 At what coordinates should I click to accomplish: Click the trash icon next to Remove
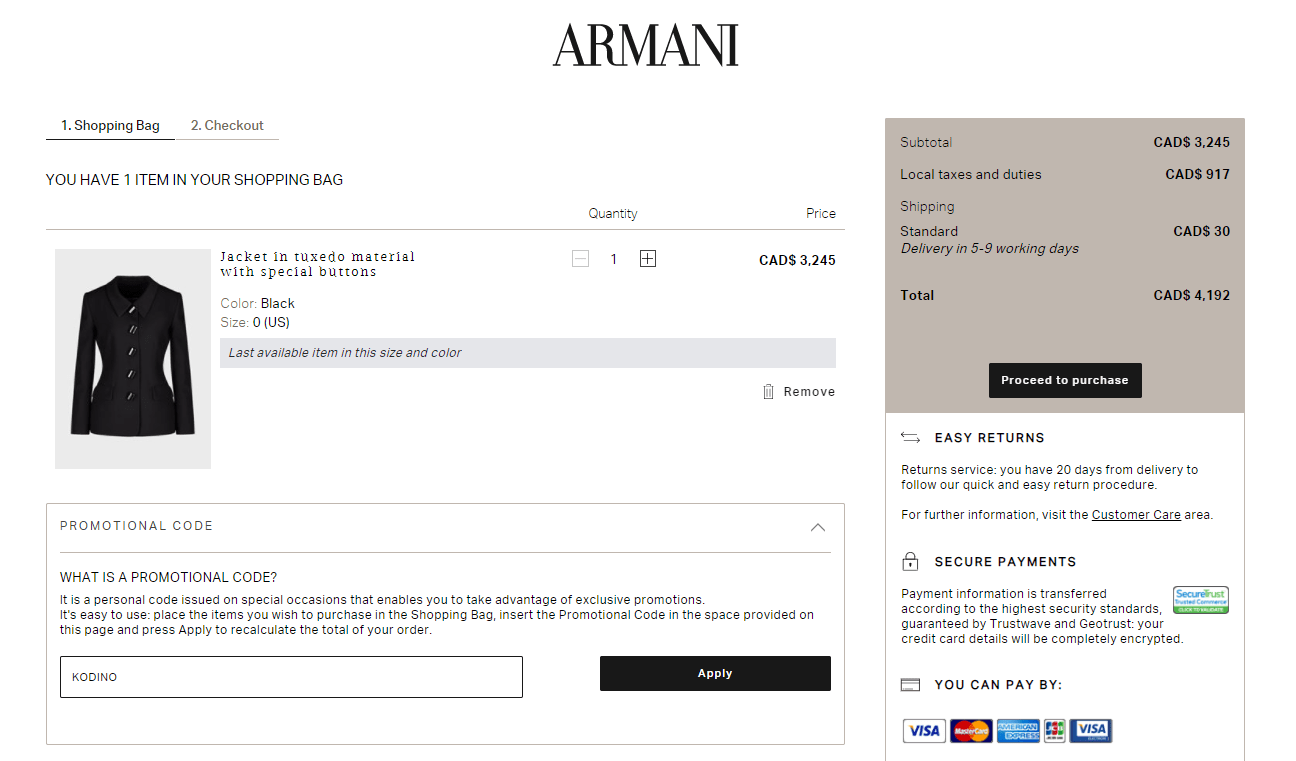click(x=769, y=391)
